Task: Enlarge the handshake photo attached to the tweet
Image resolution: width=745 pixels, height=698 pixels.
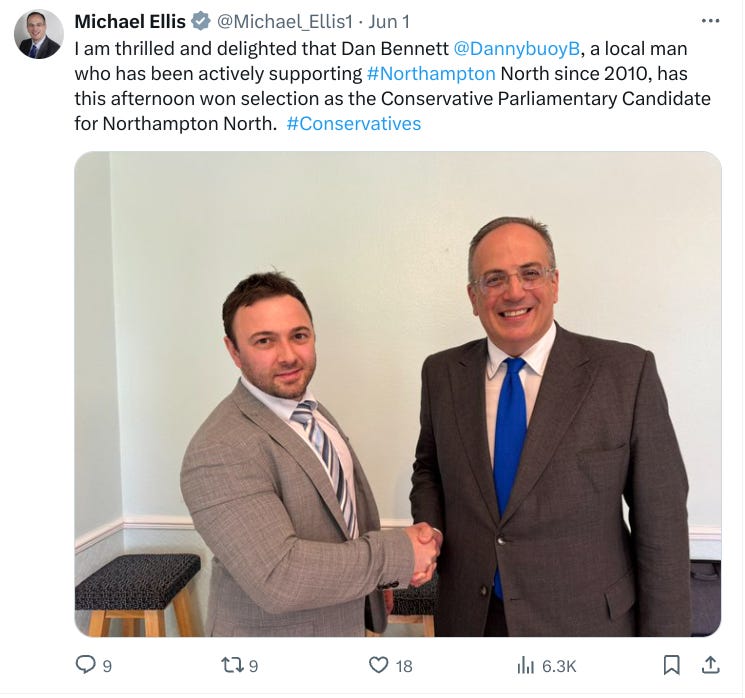Action: [398, 394]
